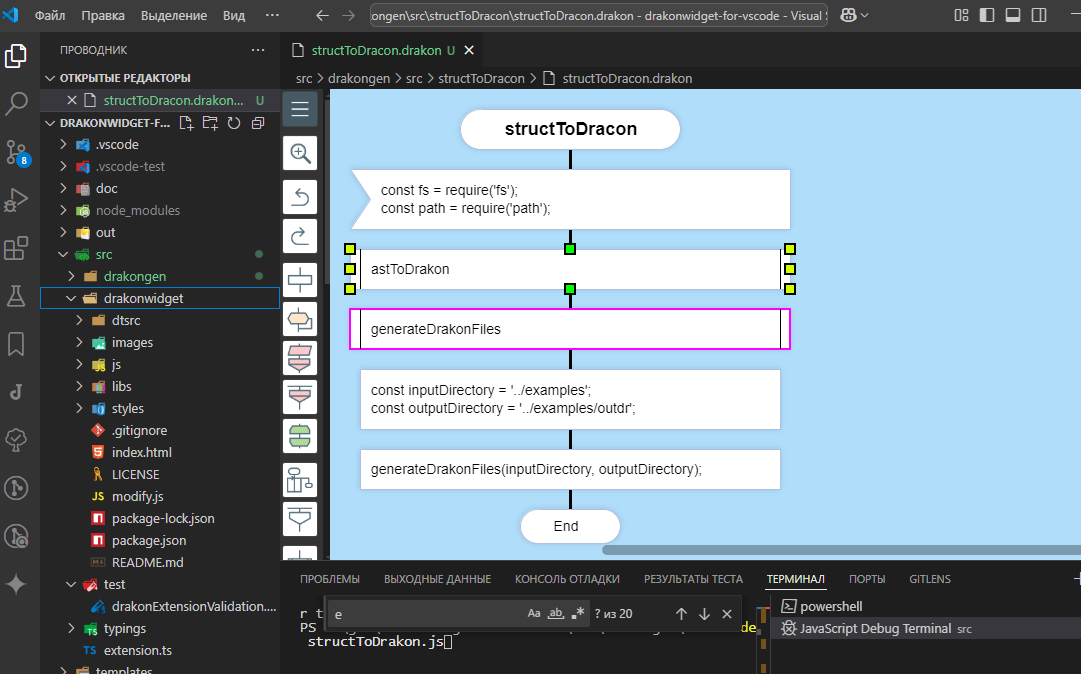Refresh the explorer file tree

pyautogui.click(x=234, y=123)
